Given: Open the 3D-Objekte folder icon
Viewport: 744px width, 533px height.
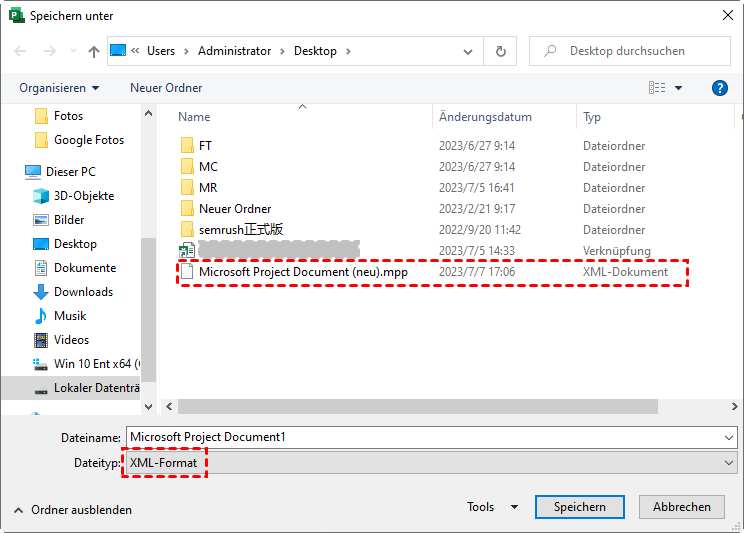Looking at the screenshot, I should coord(41,196).
